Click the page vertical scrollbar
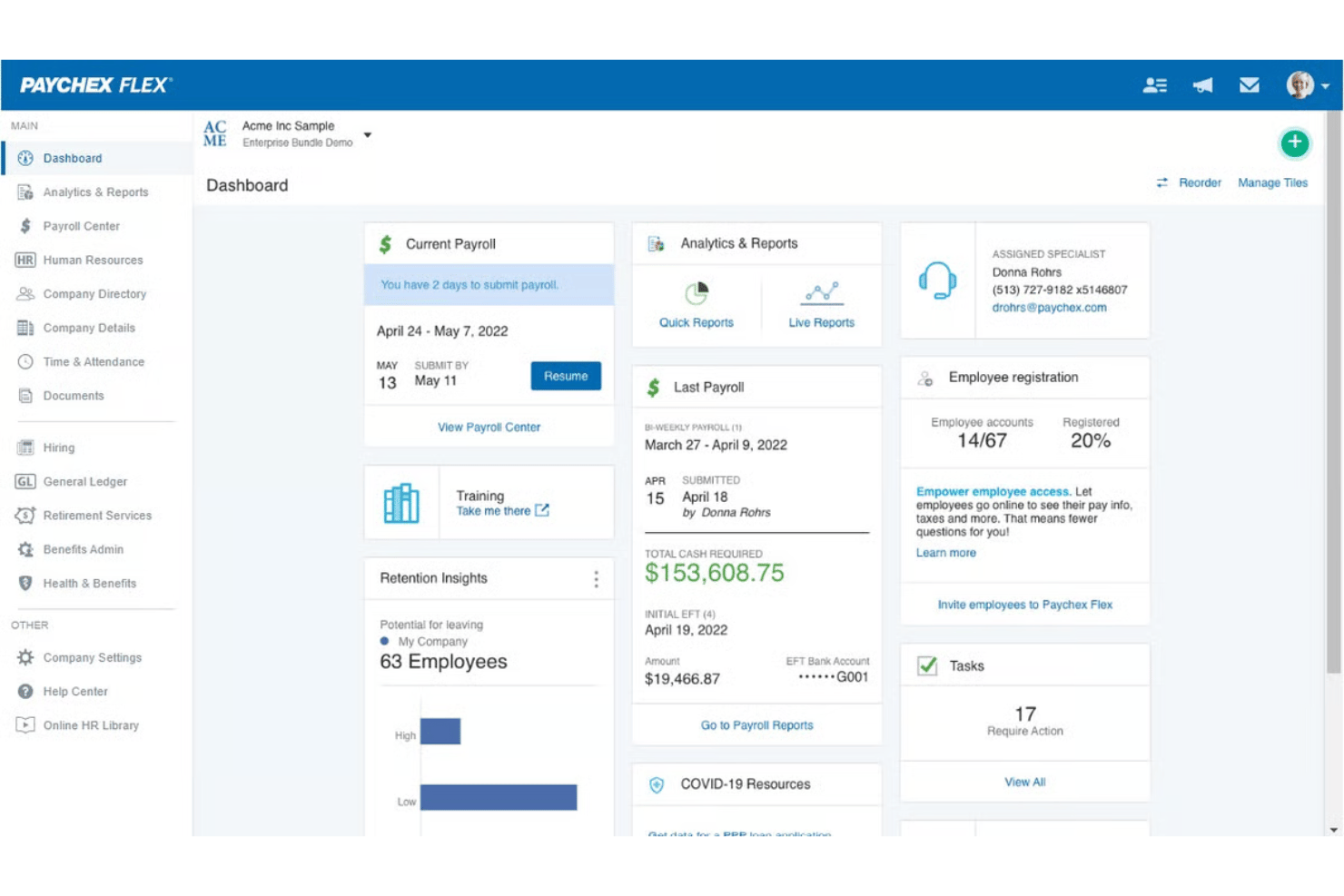 coord(1333,391)
